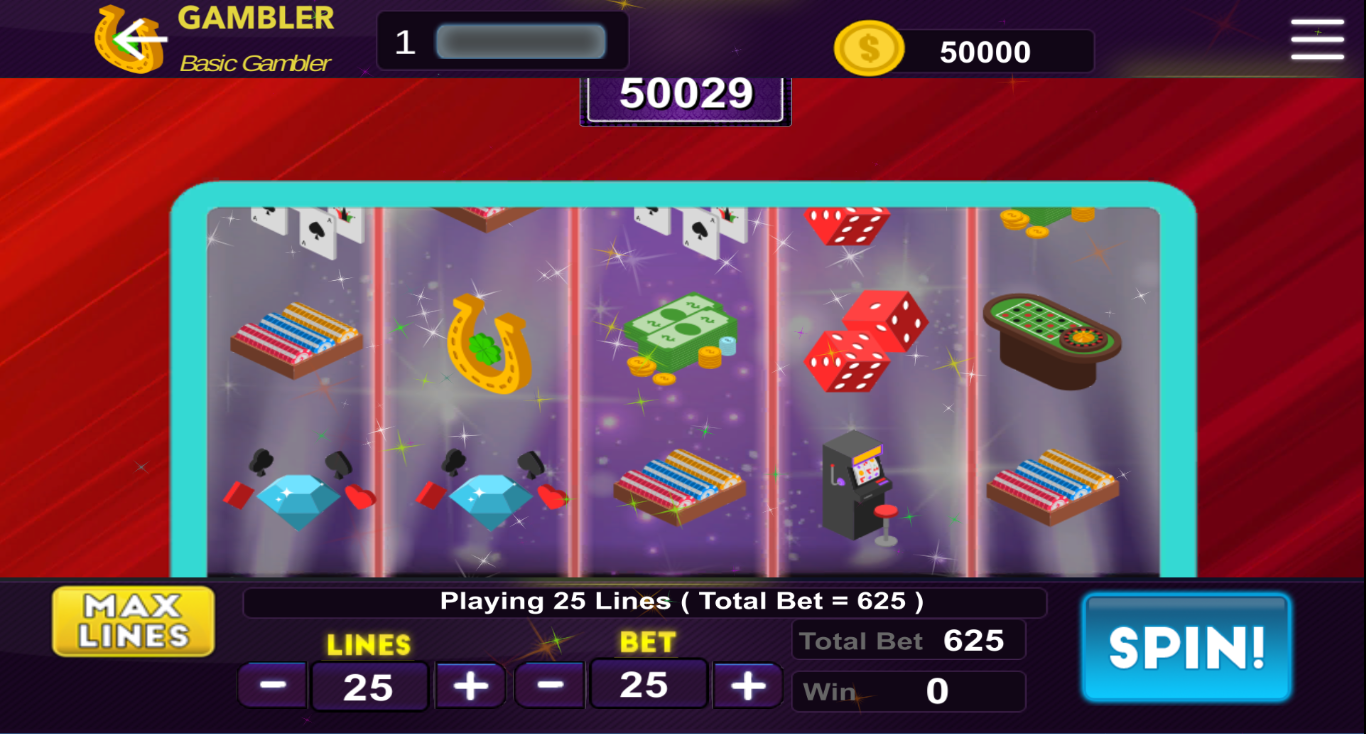Image resolution: width=1366 pixels, height=734 pixels.
Task: Tap the Lines value field showing 25
Action: [x=369, y=686]
